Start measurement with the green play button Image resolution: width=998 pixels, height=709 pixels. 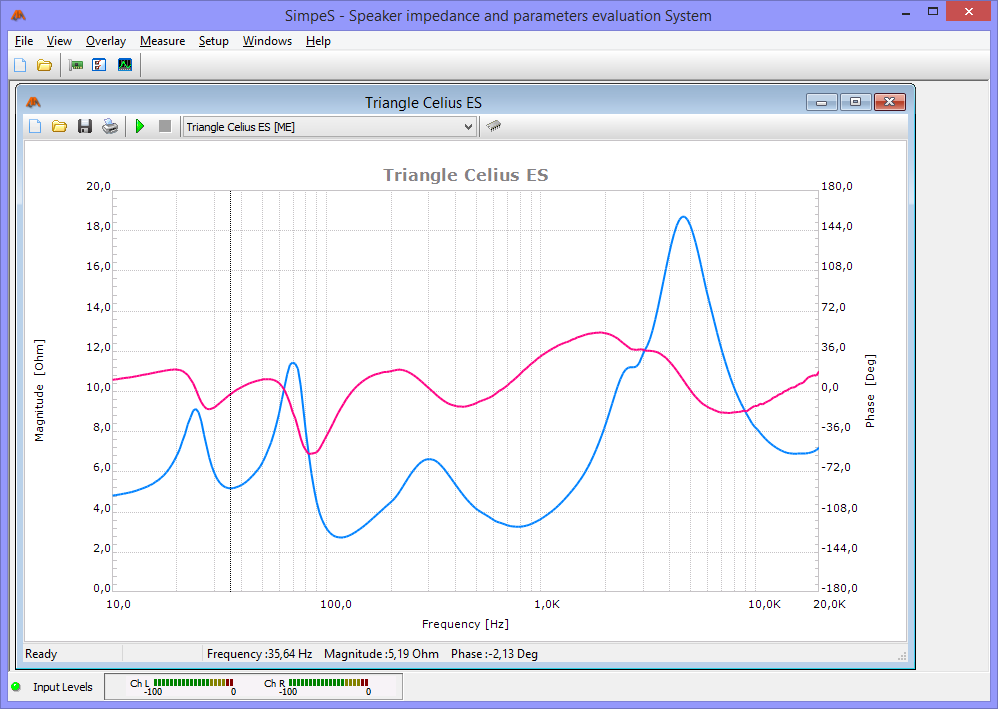tap(140, 126)
